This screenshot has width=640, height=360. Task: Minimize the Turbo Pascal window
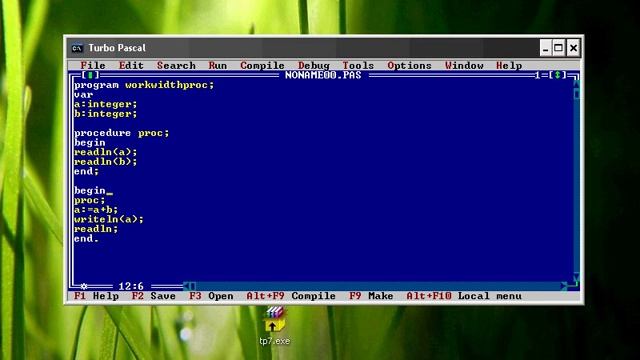(545, 48)
